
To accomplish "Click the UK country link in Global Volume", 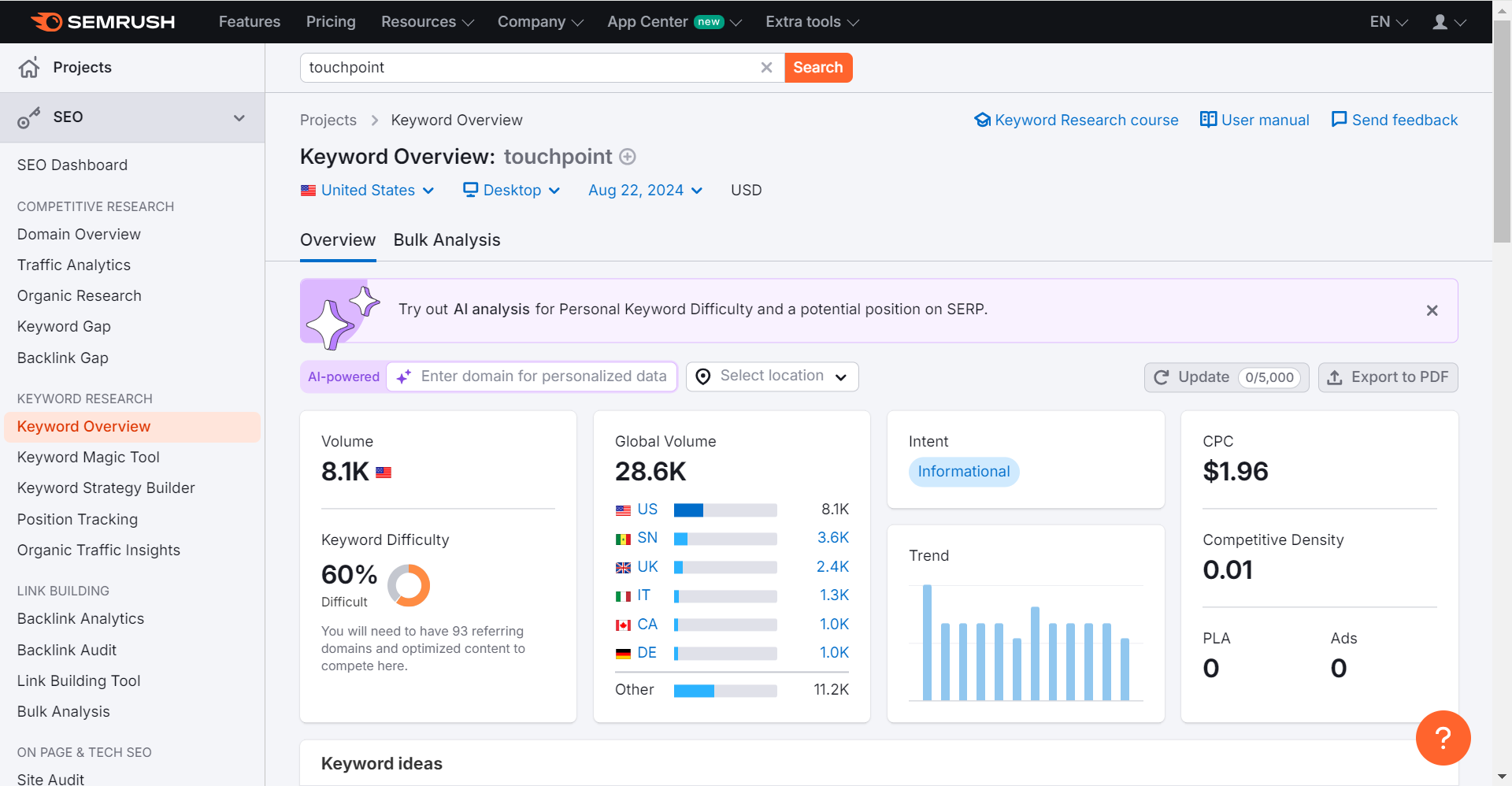I will point(647,567).
